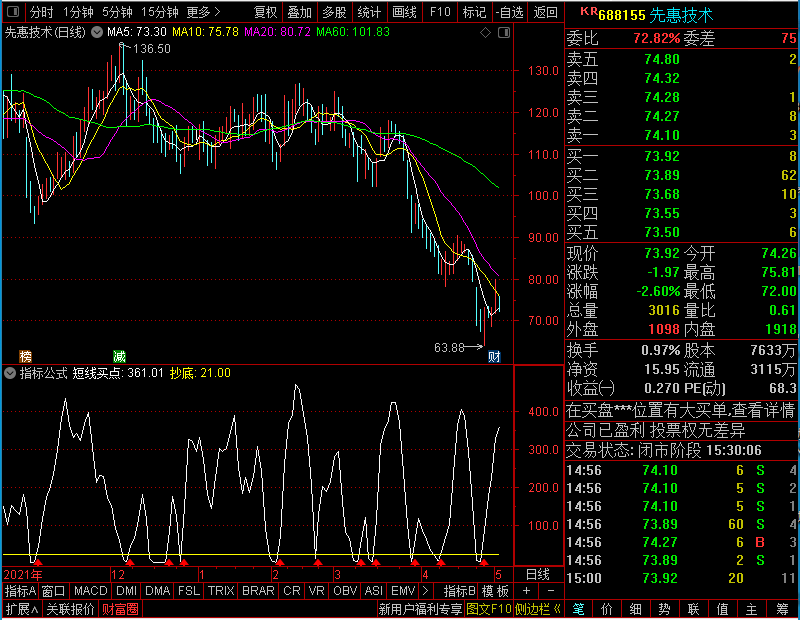Click first red signal arrow at 2021年

click(x=38, y=562)
